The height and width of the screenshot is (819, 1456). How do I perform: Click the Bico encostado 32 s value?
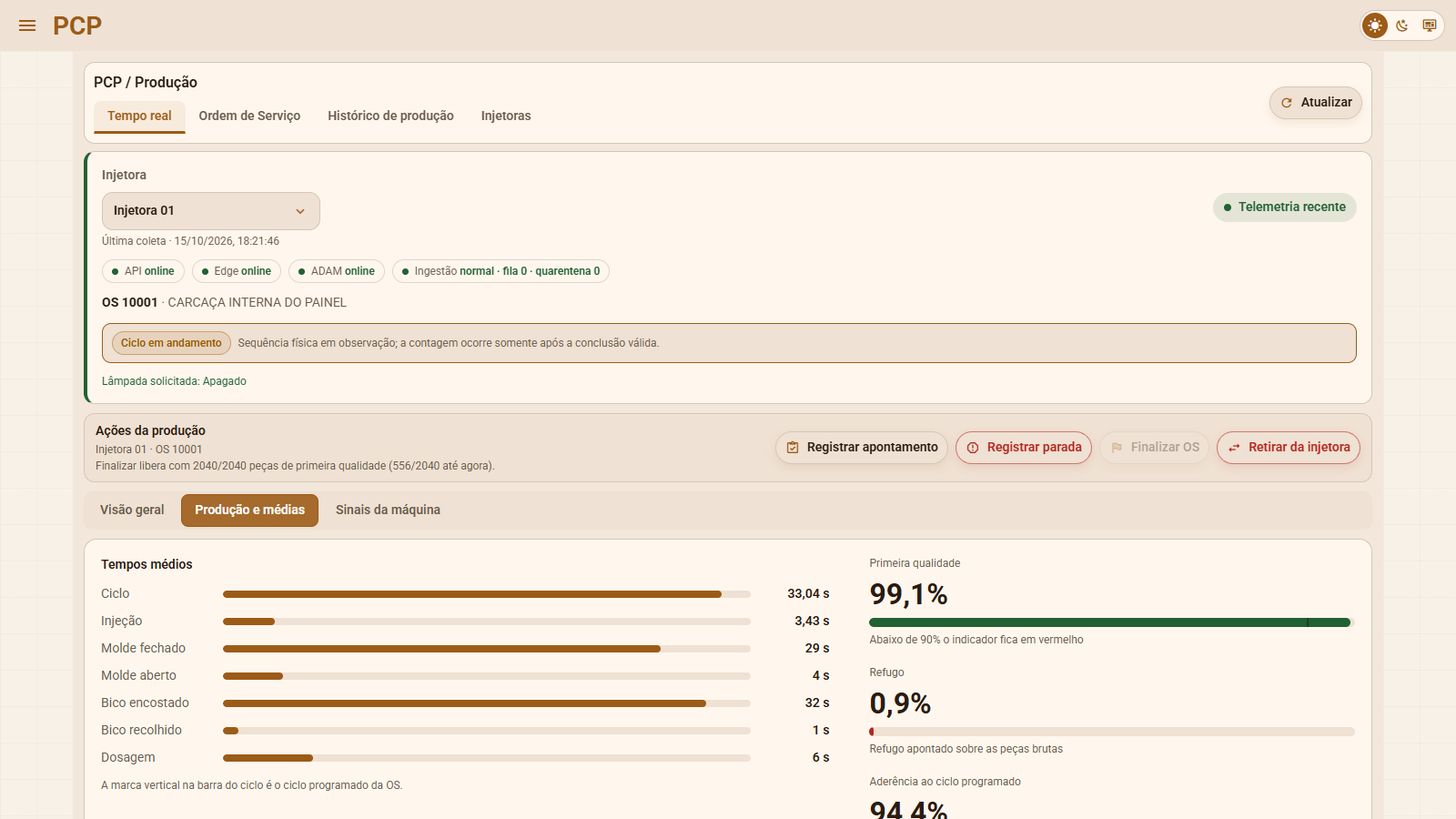[817, 703]
